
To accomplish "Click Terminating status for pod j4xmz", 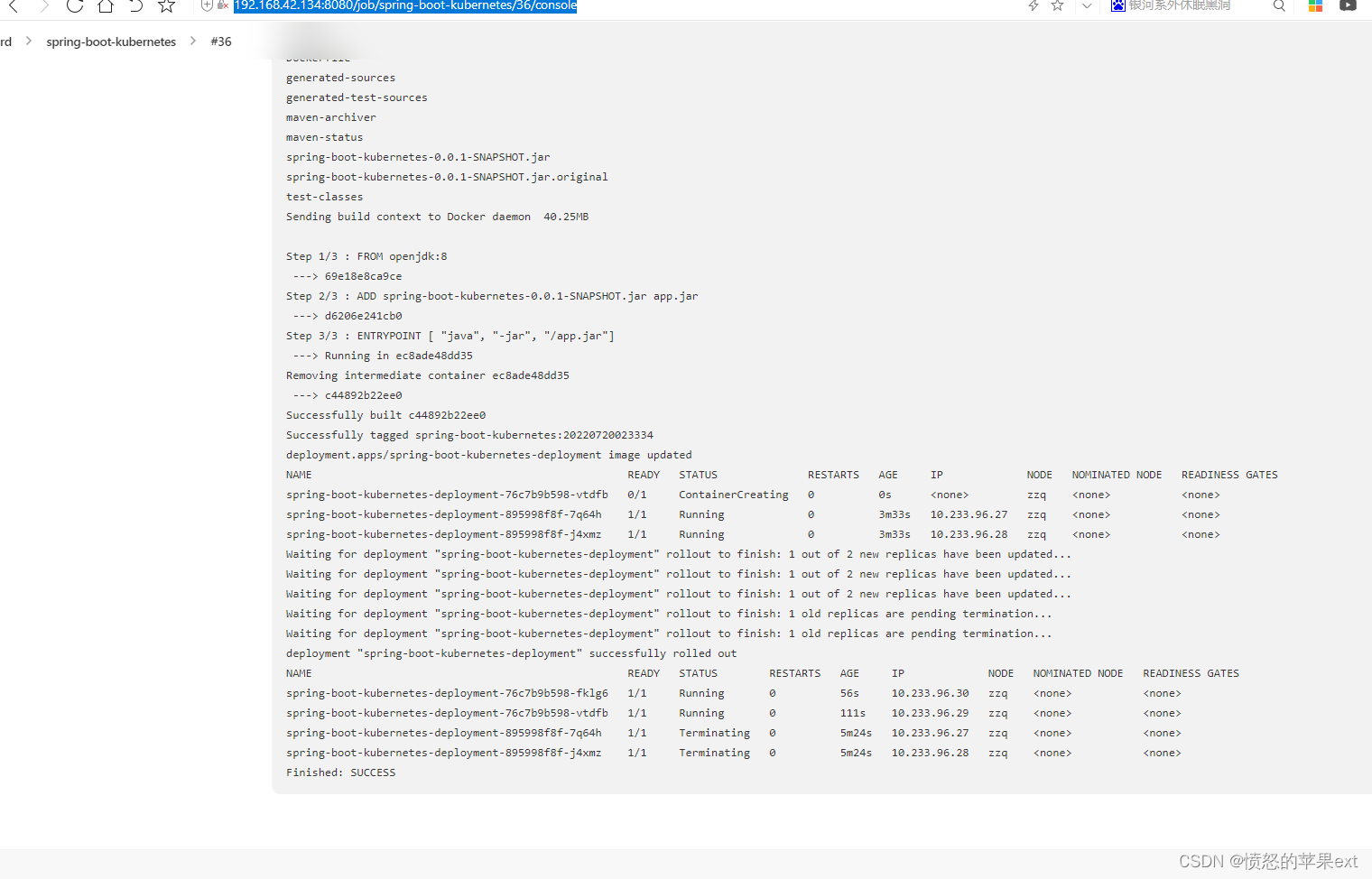I will tap(714, 753).
